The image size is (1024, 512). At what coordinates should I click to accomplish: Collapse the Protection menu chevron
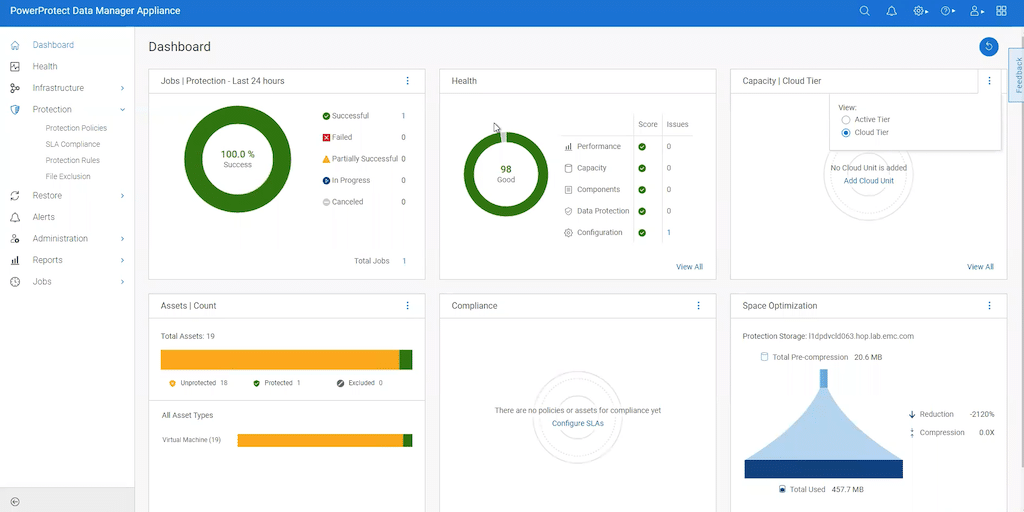(x=122, y=110)
